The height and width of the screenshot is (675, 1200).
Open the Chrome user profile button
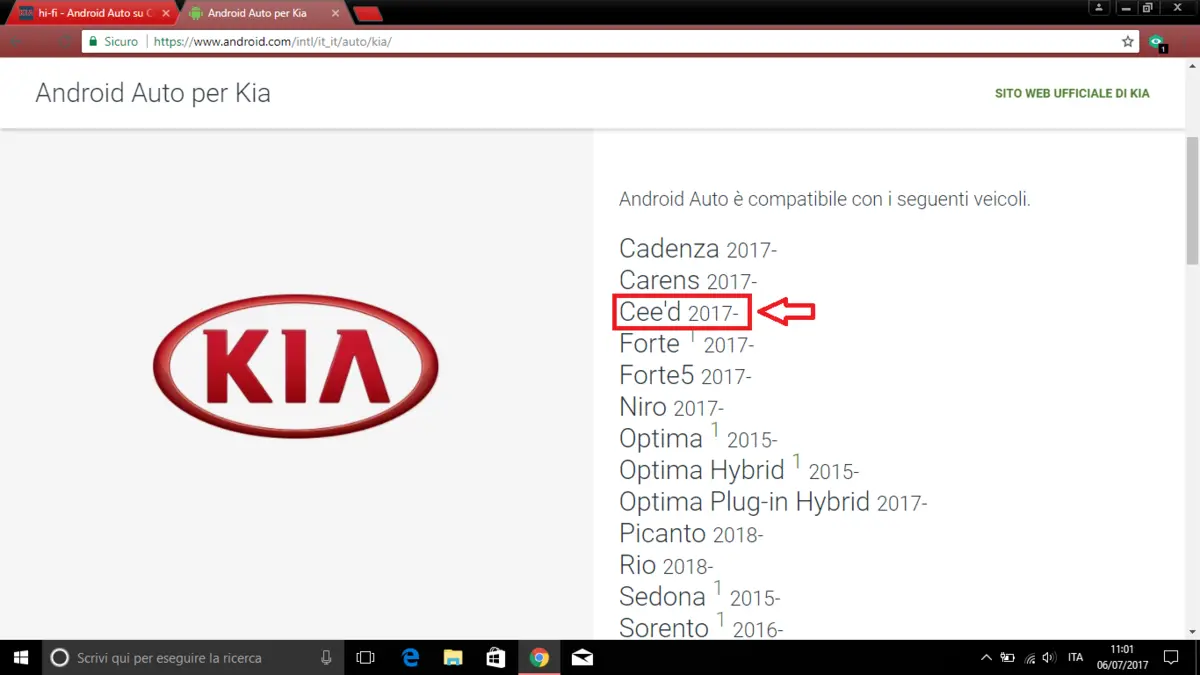(1099, 8)
